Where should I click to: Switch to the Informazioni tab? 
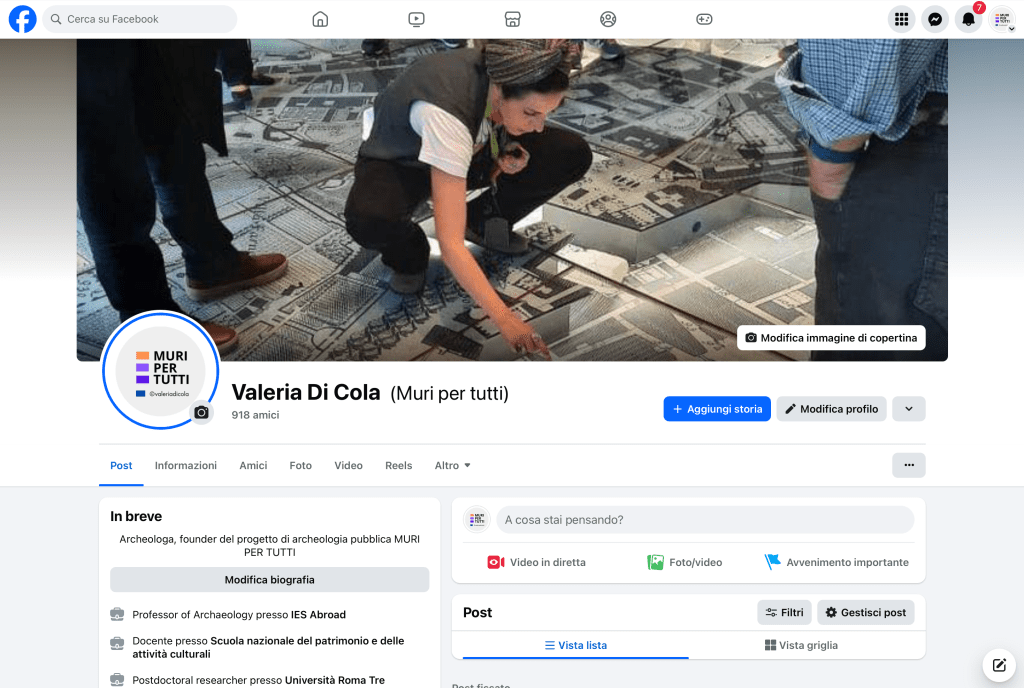tap(185, 465)
